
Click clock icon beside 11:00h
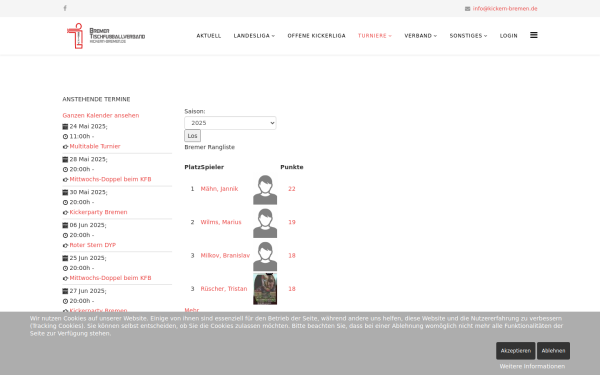pyautogui.click(x=65, y=137)
